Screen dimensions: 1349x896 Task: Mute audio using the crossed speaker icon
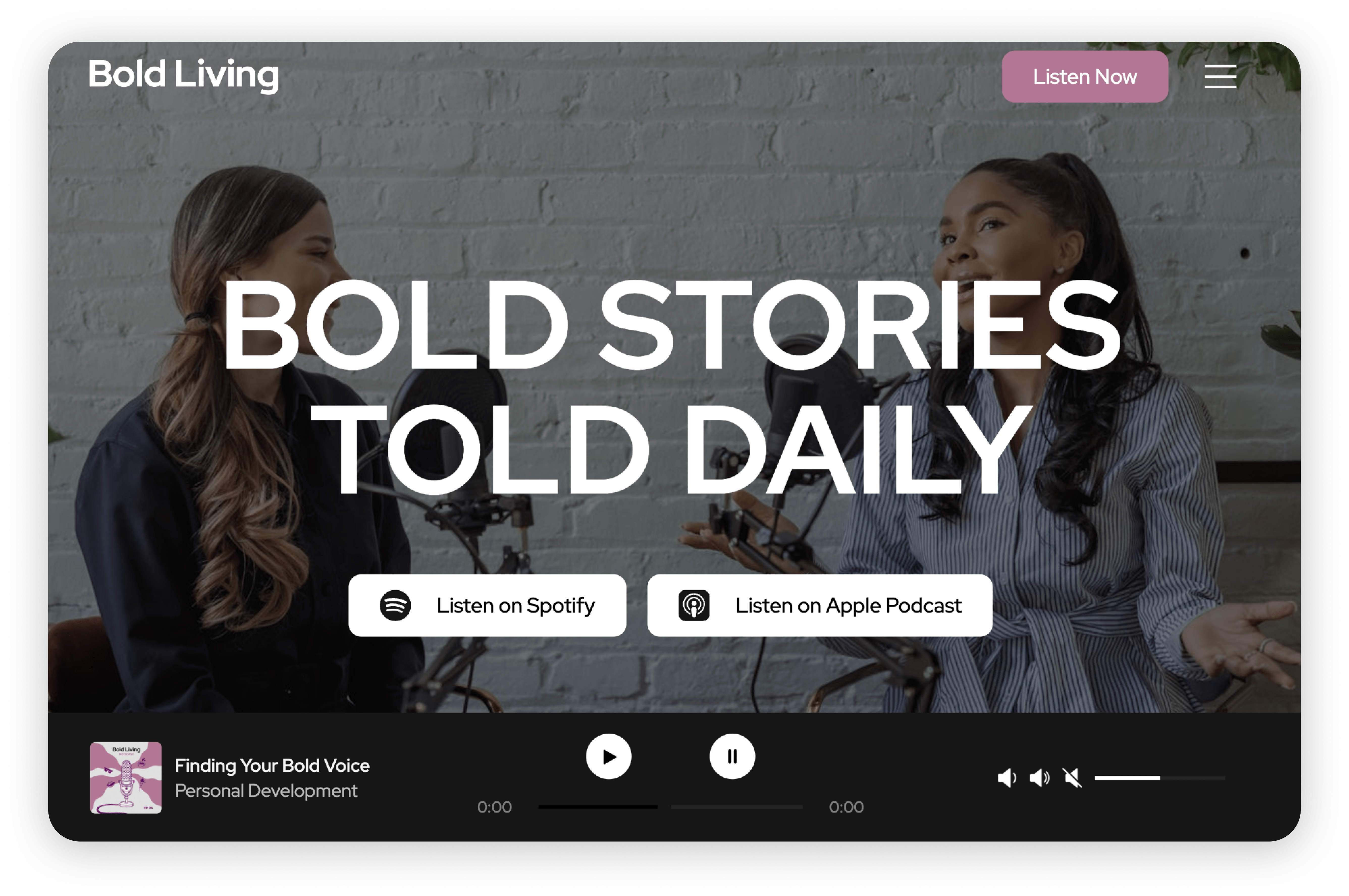point(1072,778)
